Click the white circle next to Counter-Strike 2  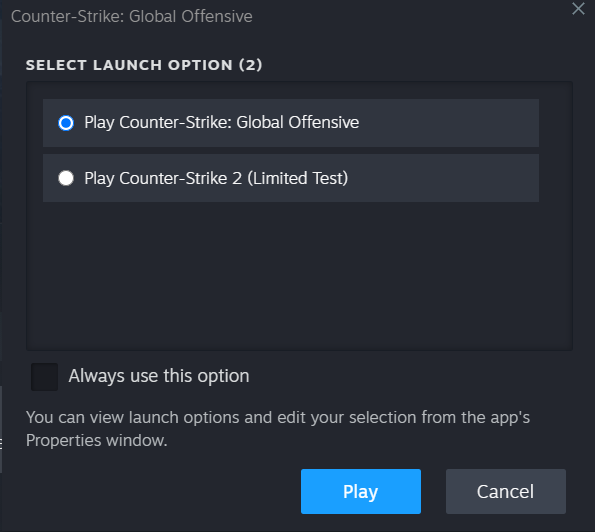pyautogui.click(x=66, y=178)
